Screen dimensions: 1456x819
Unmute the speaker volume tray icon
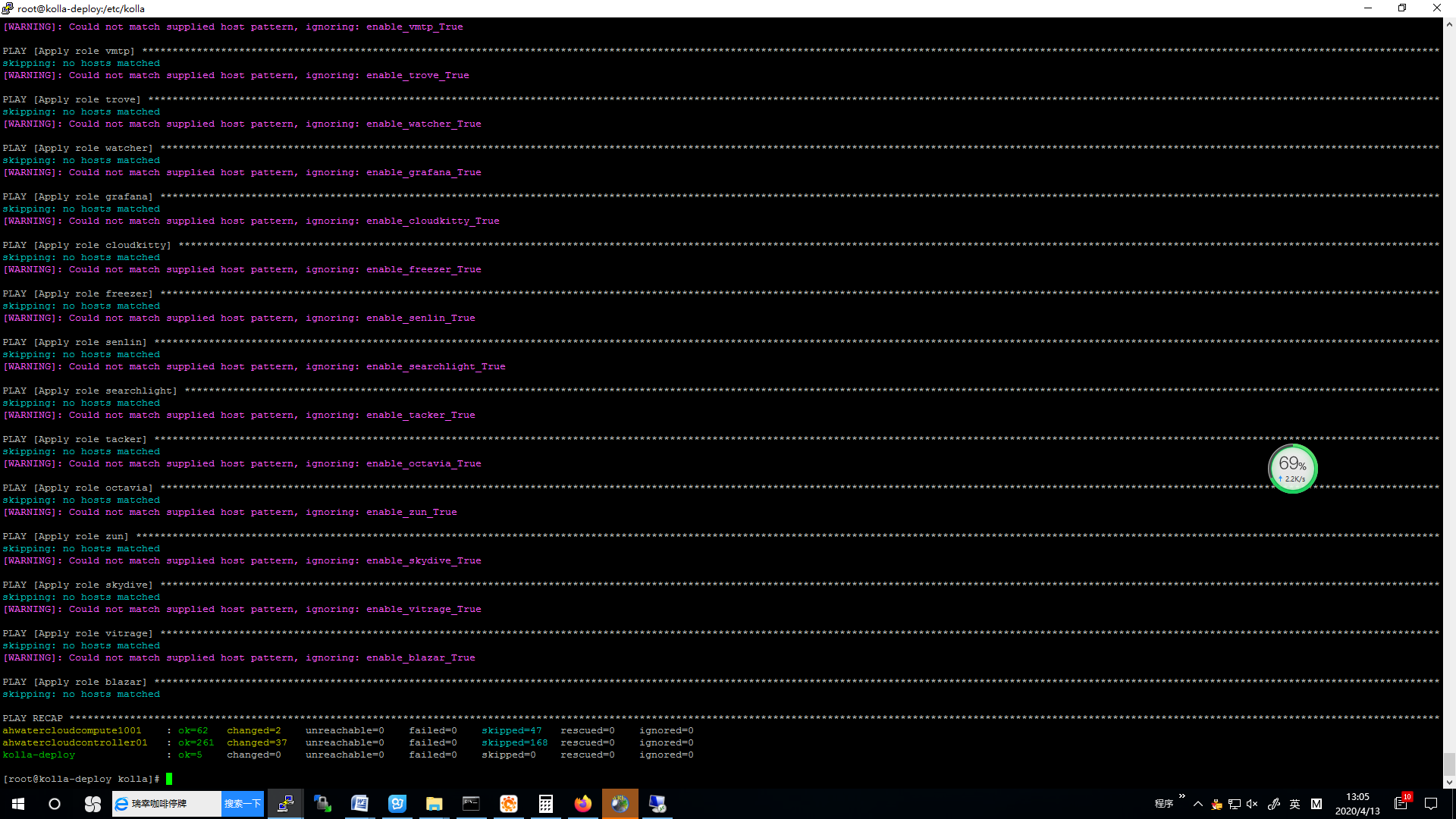(x=1252, y=804)
